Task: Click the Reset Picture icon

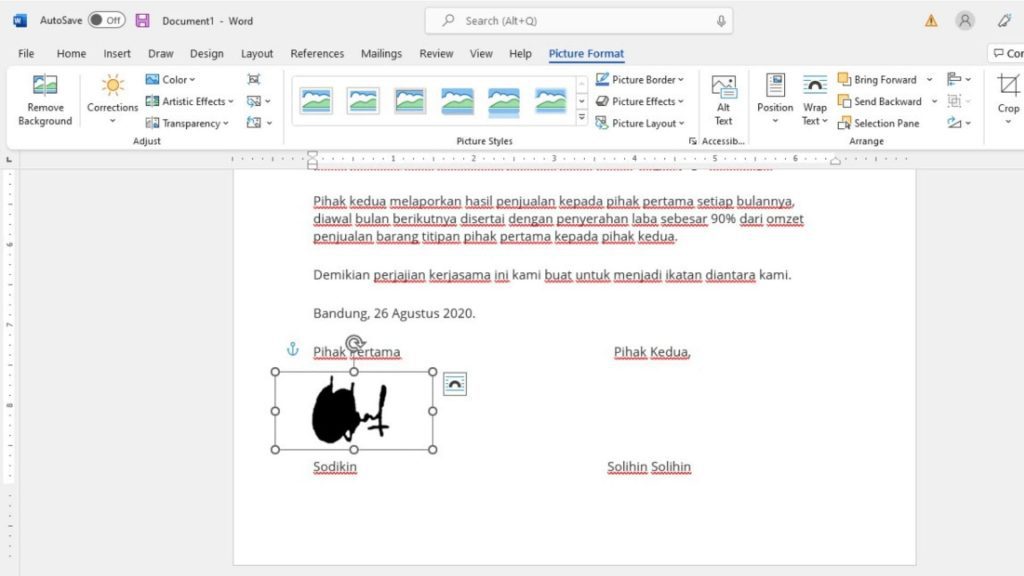Action: (x=258, y=123)
